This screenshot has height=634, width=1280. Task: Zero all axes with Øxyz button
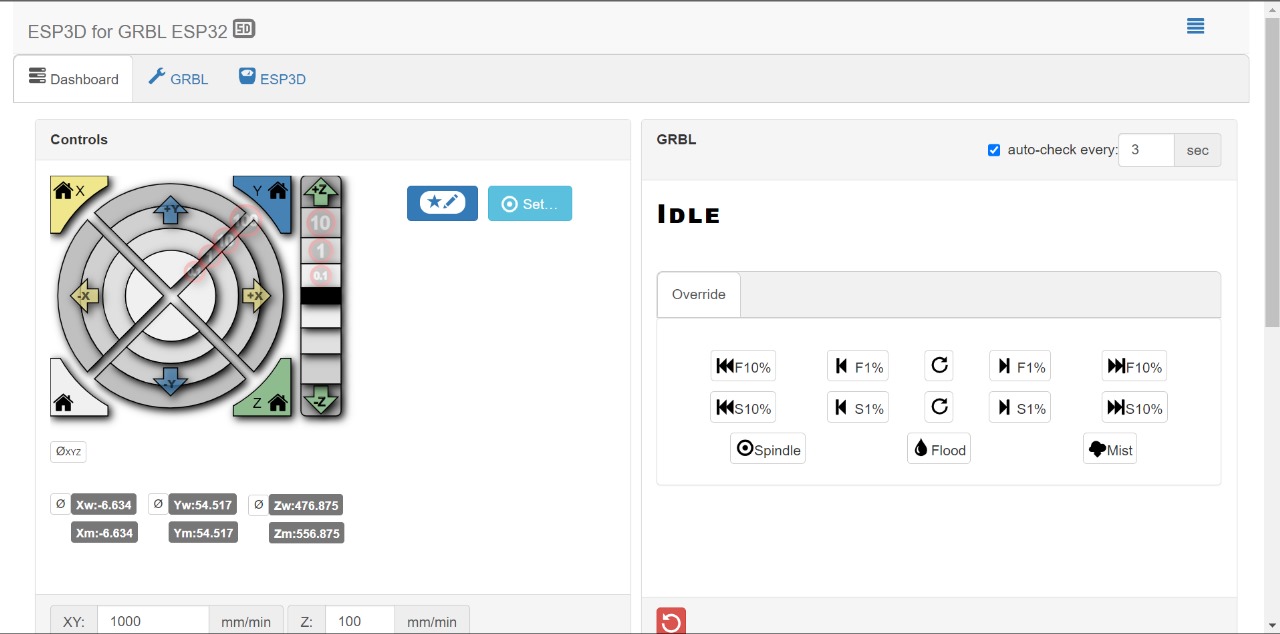pos(69,452)
